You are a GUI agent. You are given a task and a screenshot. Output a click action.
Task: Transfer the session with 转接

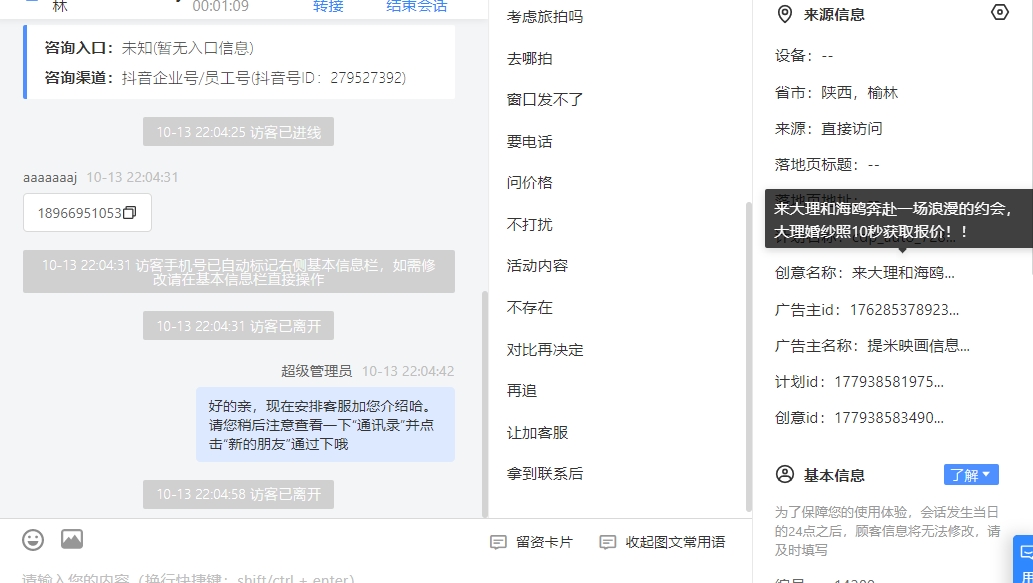328,6
